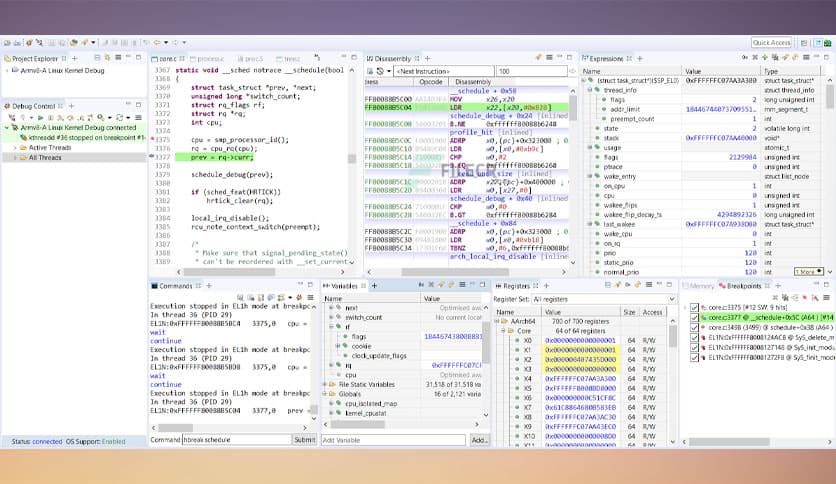Click the Quick Access search box
The width and height of the screenshot is (836, 484).
(772, 42)
